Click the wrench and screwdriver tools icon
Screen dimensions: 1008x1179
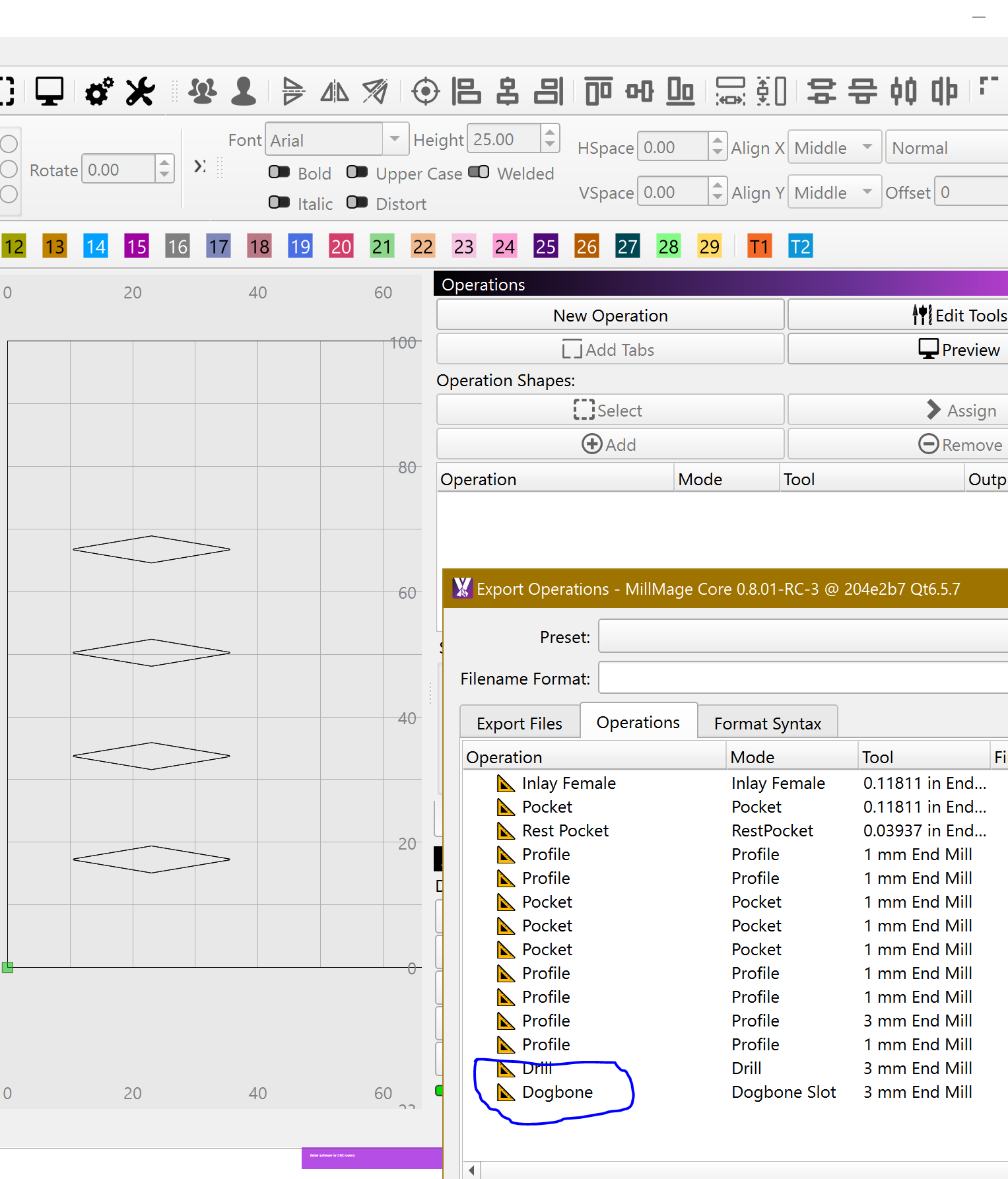coord(140,91)
